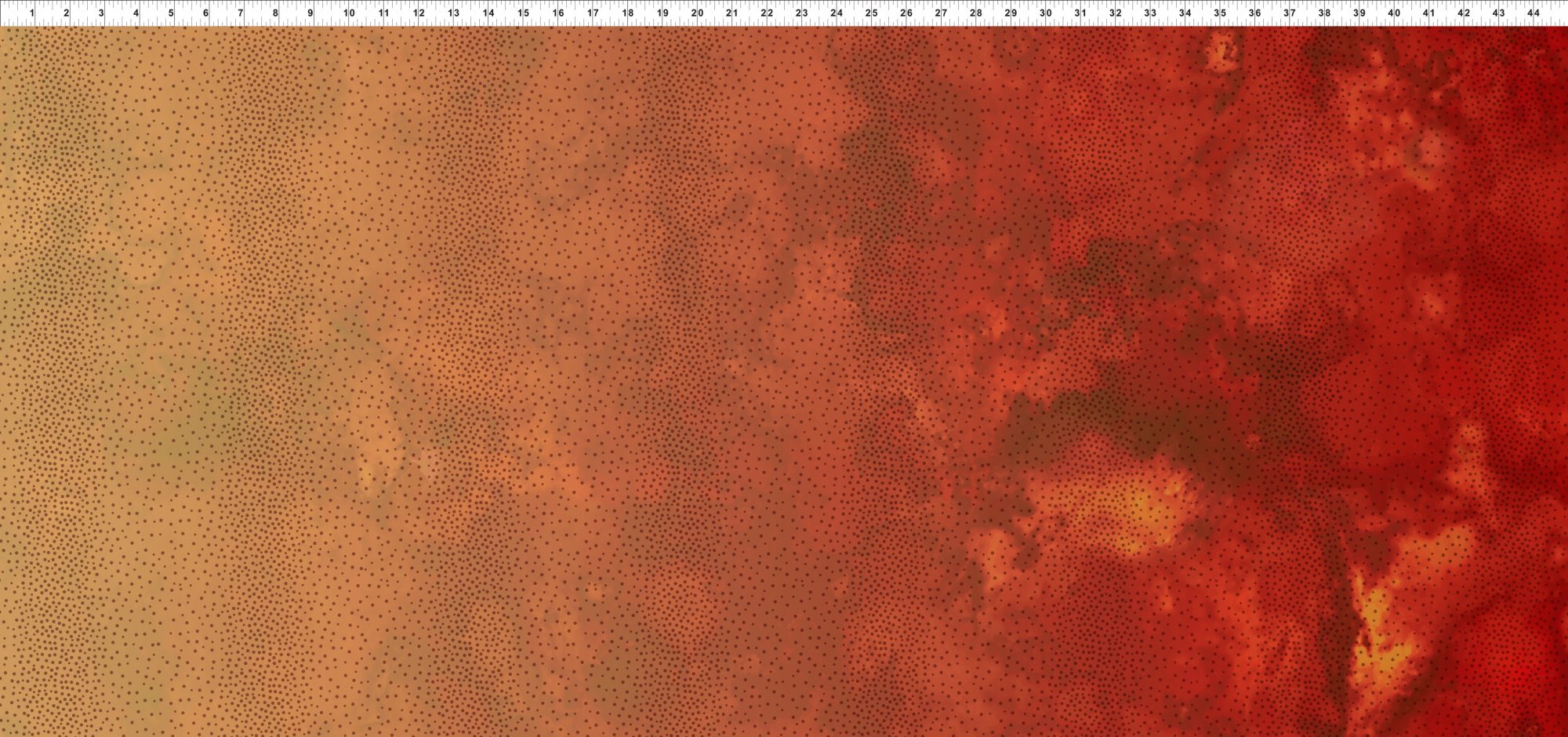This screenshot has width=1568, height=737.
Task: Click the ruler label 36
Action: [1254, 13]
